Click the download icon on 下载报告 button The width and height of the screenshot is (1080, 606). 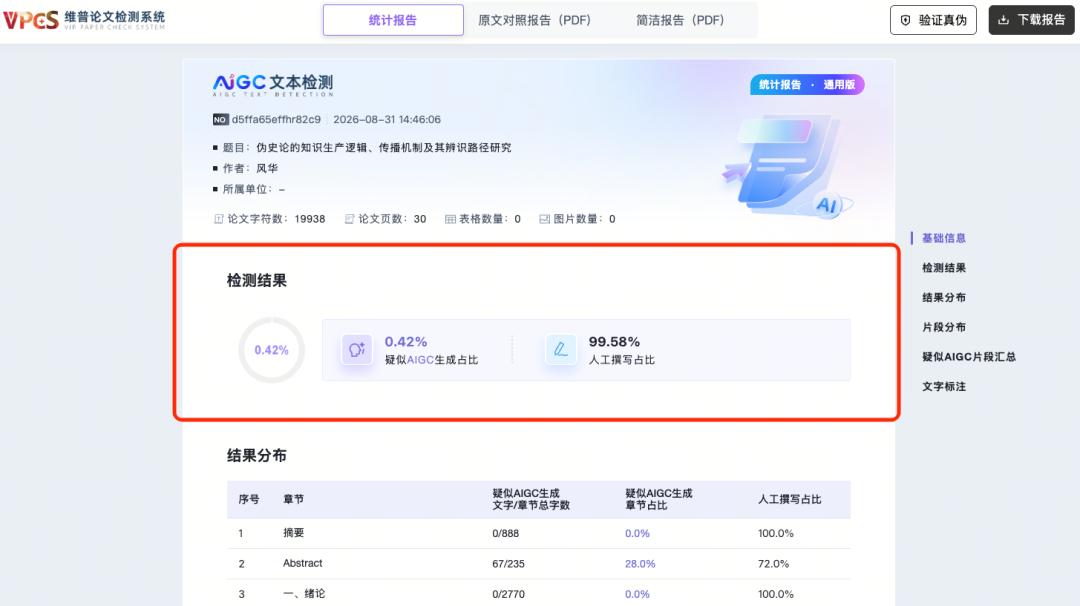[1004, 20]
